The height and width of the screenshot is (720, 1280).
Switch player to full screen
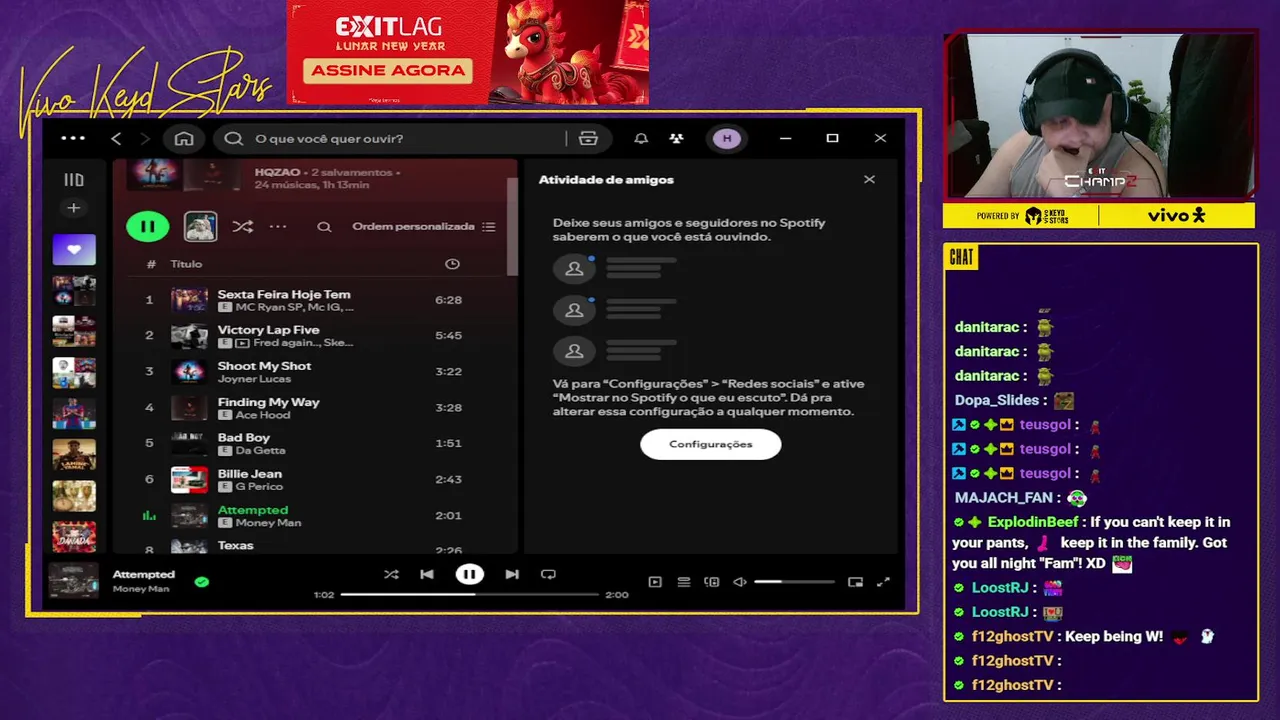pos(883,582)
